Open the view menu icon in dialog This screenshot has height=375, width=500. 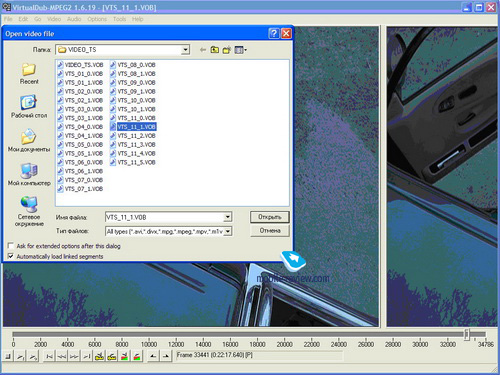[241, 50]
